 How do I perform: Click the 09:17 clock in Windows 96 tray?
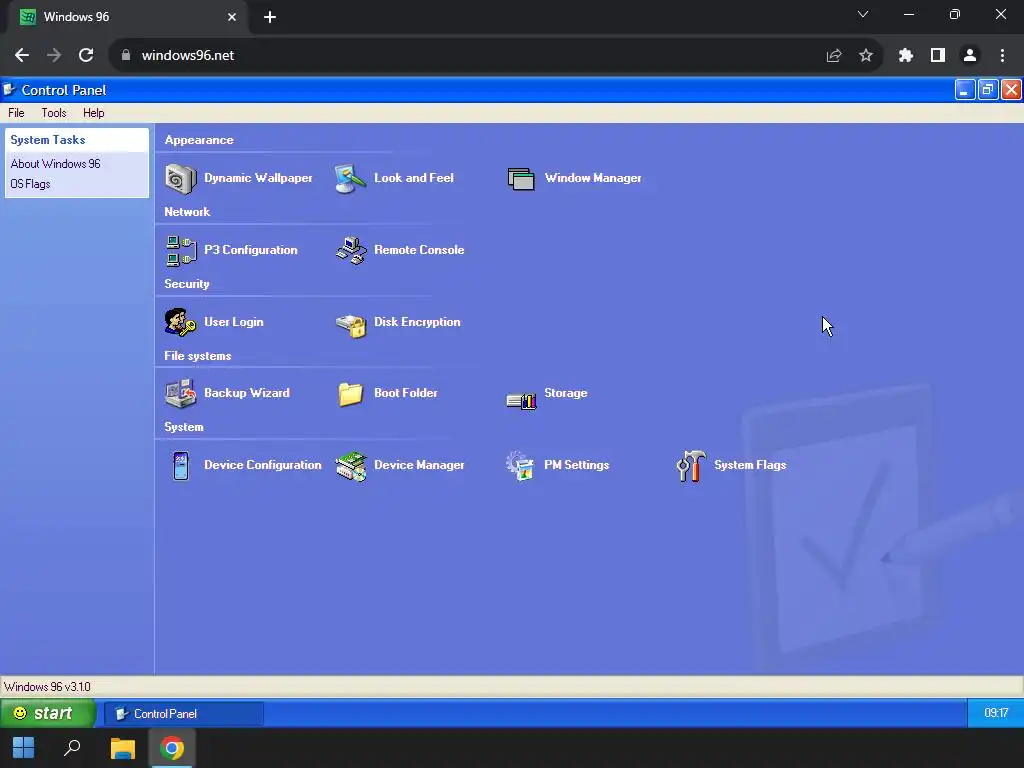click(996, 713)
